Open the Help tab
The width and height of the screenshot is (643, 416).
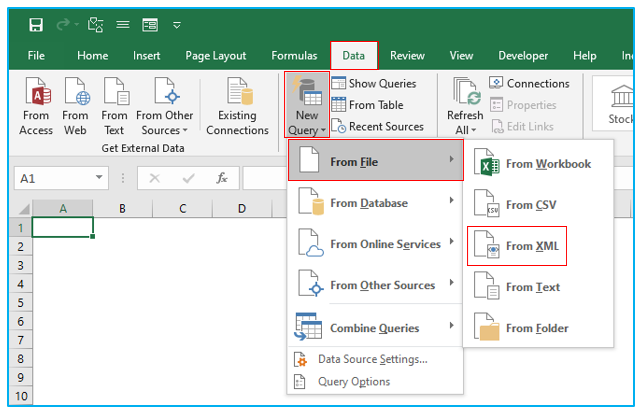tap(584, 55)
